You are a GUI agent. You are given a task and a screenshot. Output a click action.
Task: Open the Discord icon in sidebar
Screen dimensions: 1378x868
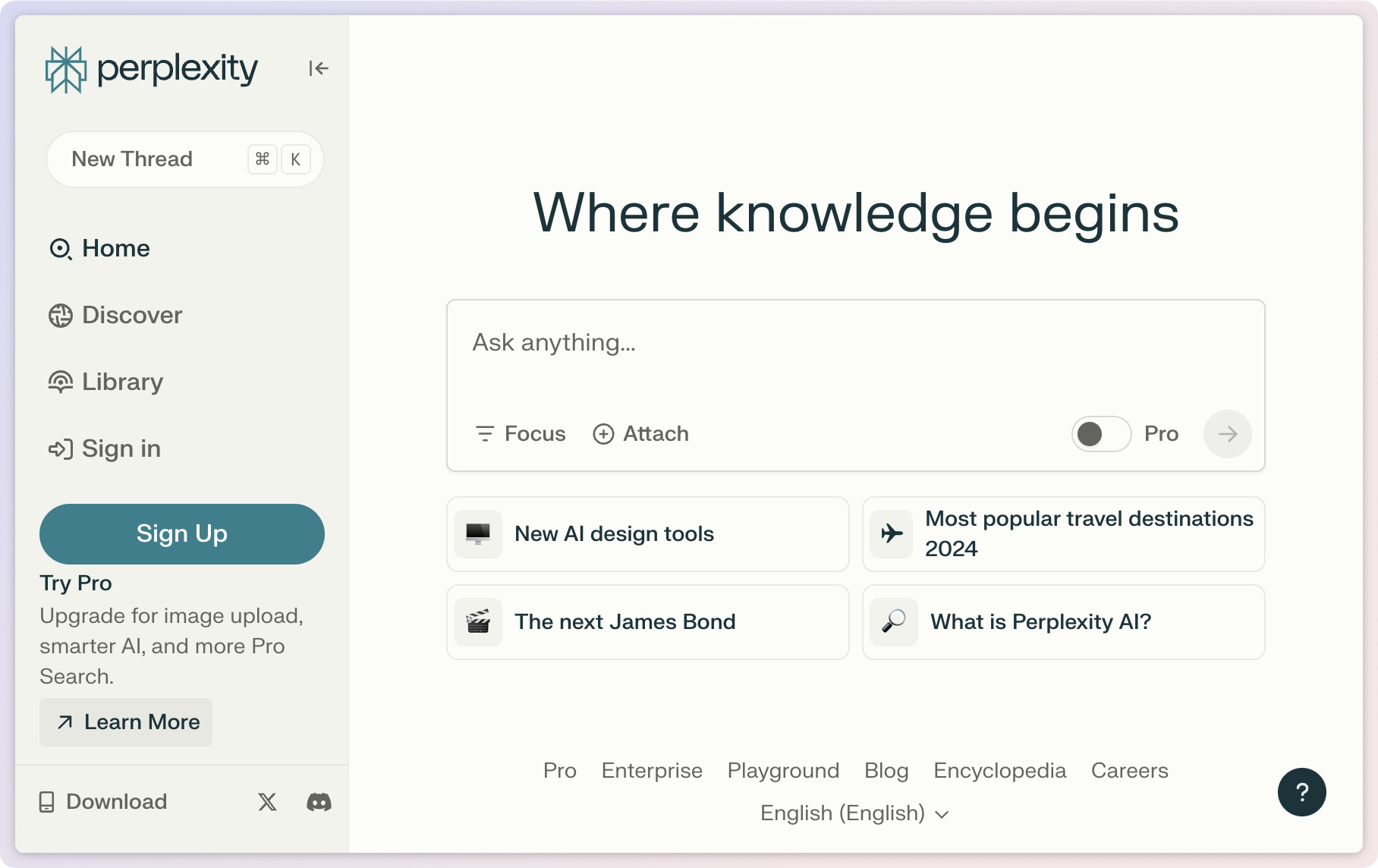coord(319,802)
